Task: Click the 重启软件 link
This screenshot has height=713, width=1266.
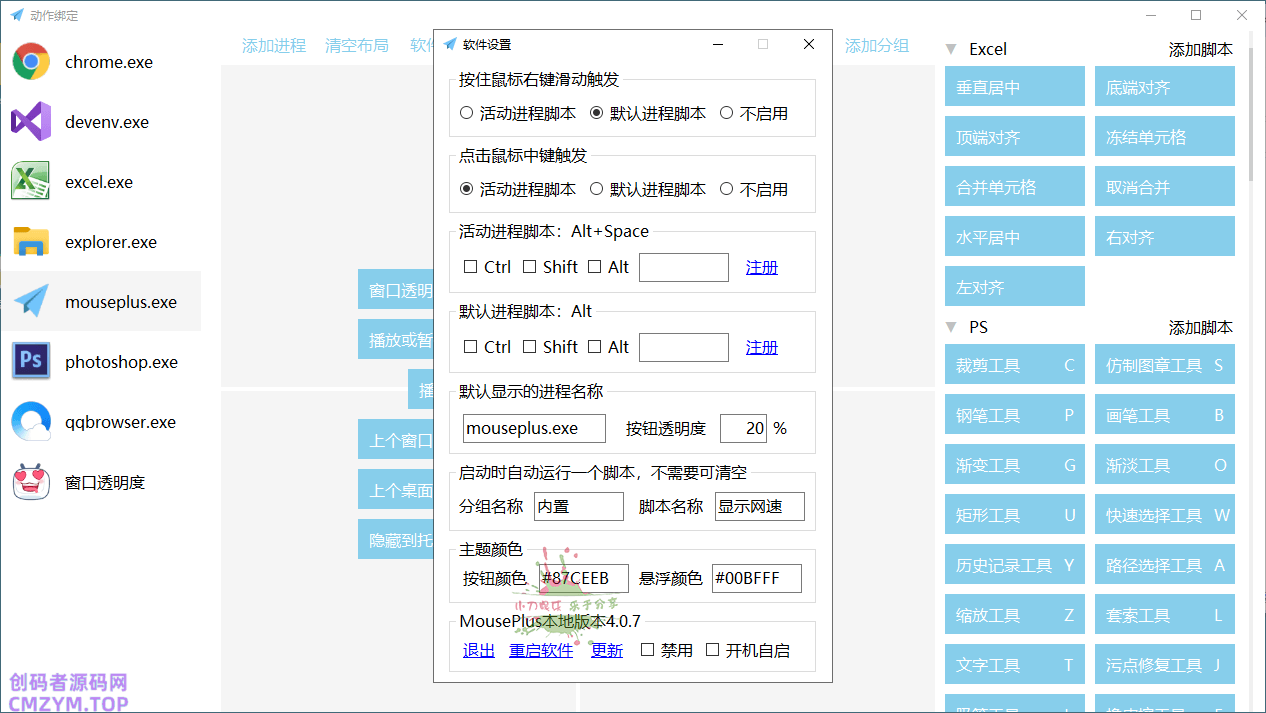Action: point(541,650)
